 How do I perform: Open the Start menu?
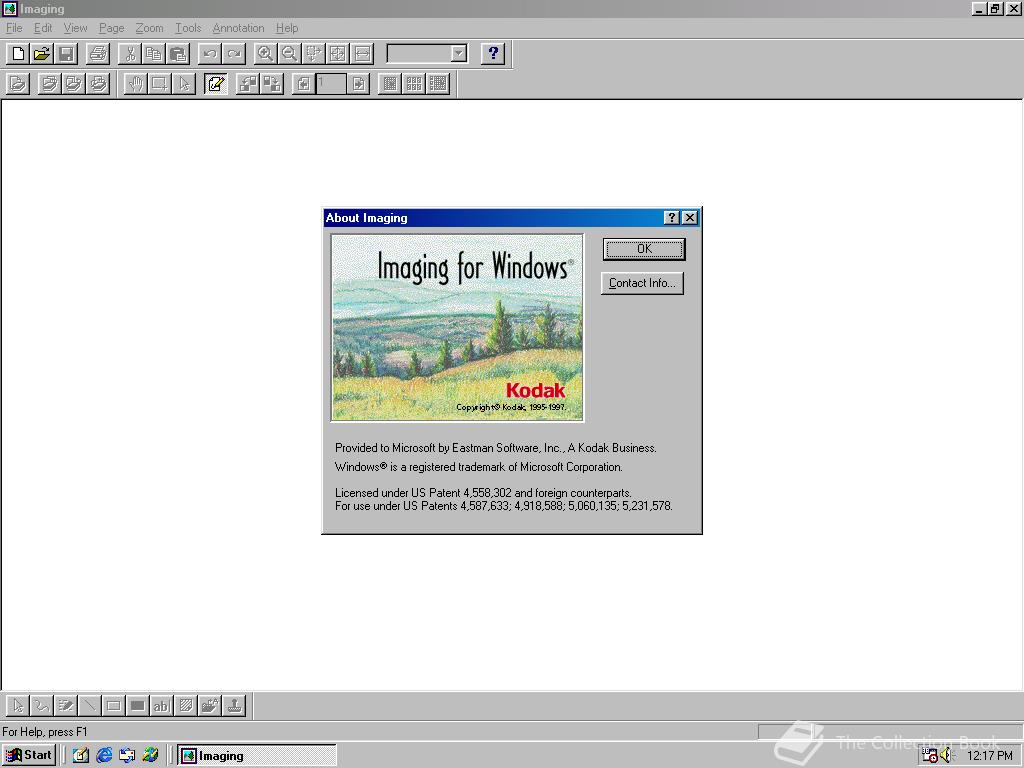pyautogui.click(x=29, y=756)
